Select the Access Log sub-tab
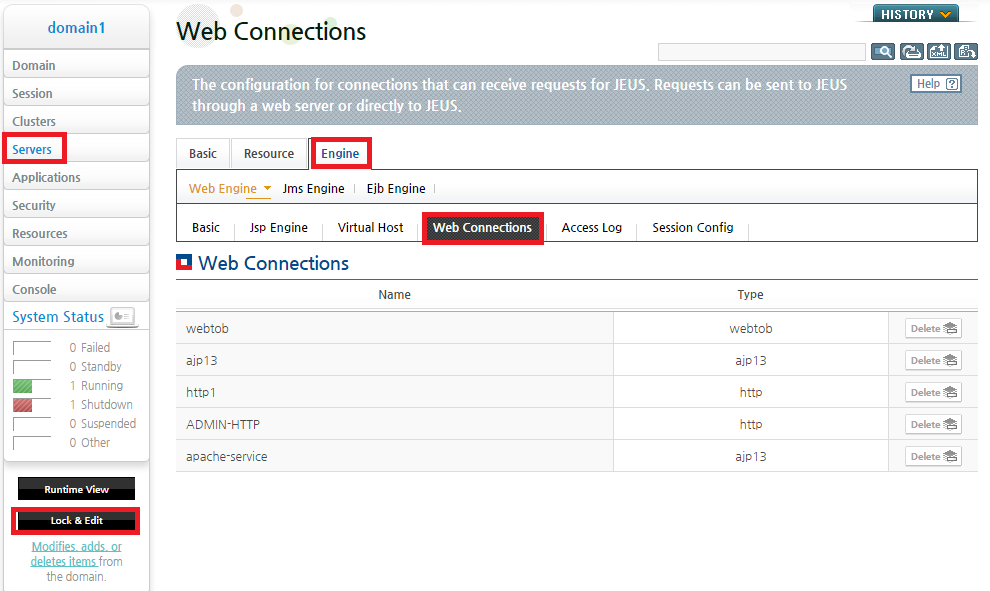 (592, 227)
